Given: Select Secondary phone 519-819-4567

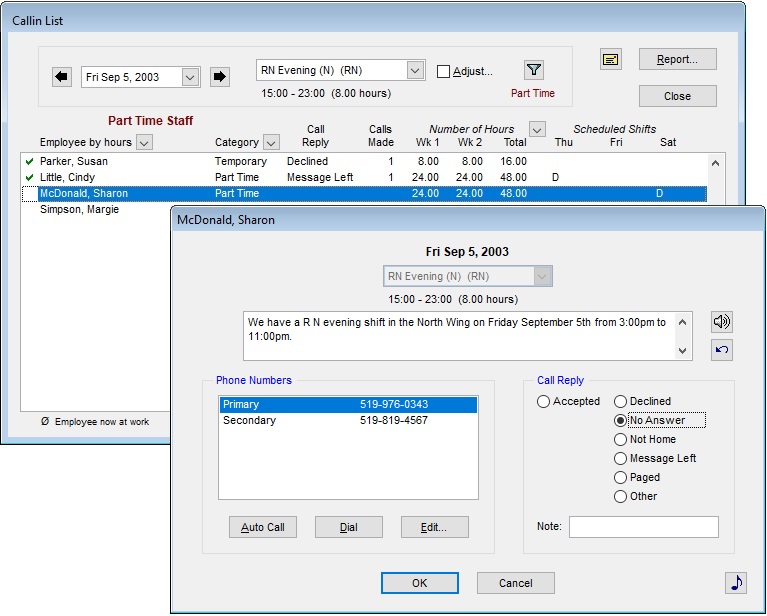Looking at the screenshot, I should [x=348, y=420].
